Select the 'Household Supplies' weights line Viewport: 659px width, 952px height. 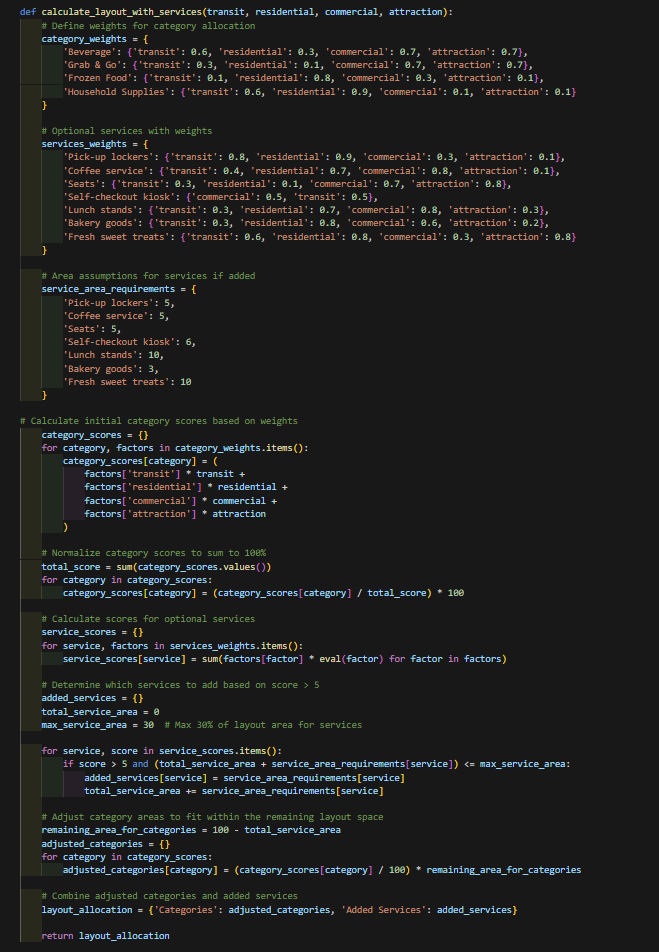[x=320, y=92]
